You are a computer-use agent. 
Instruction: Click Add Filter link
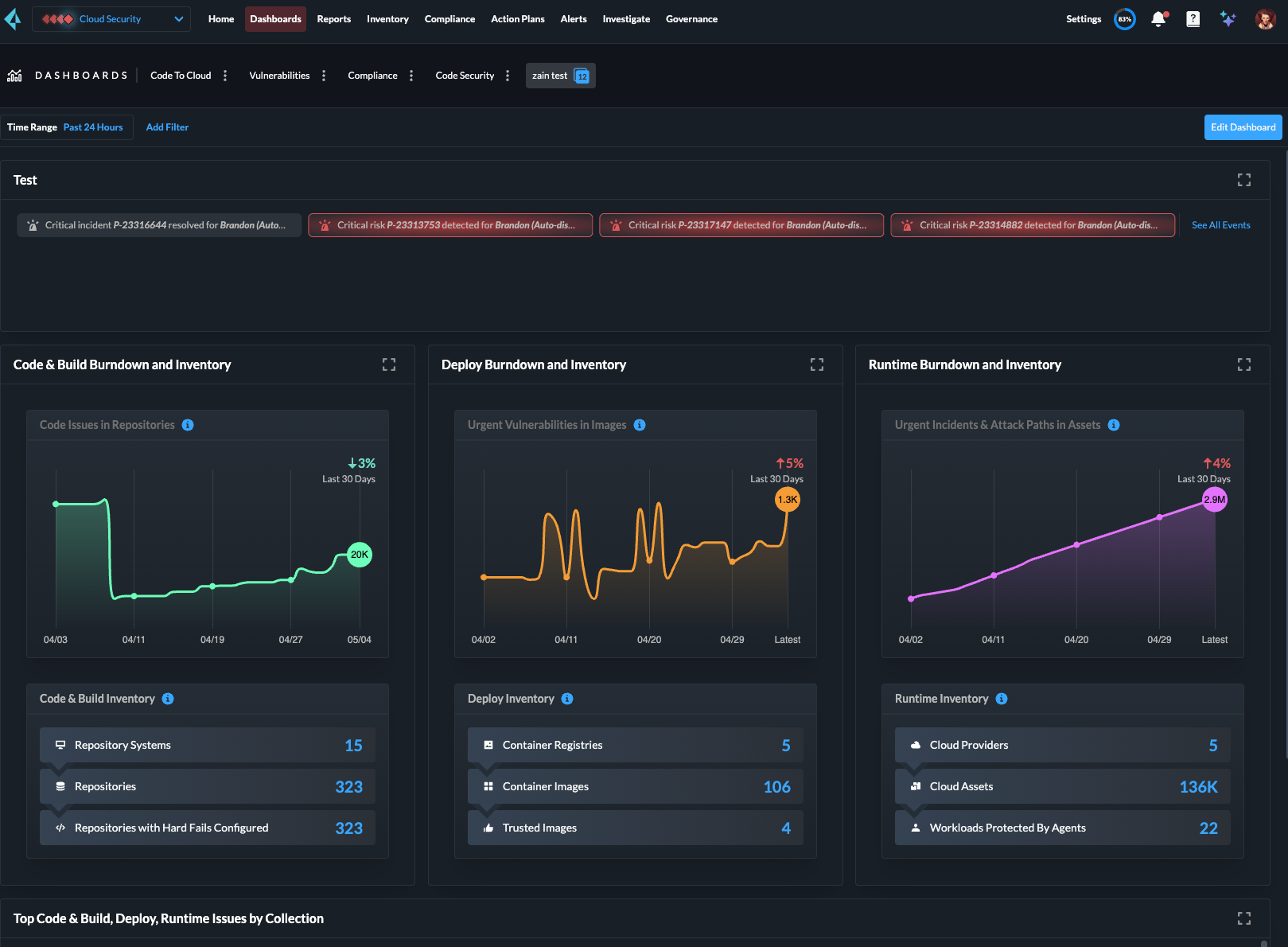pos(167,127)
